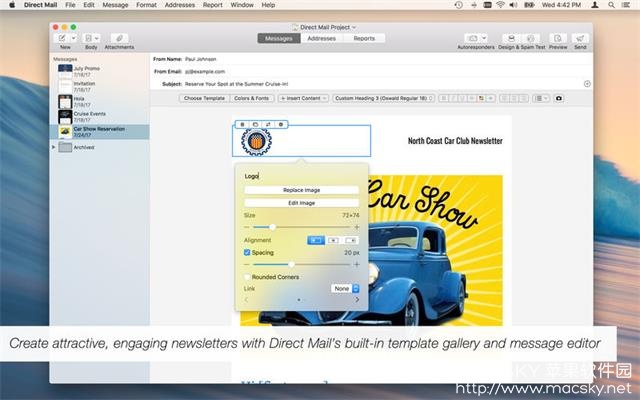Click the car club logo image
Viewport: 640px width, 400px height.
coord(256,142)
